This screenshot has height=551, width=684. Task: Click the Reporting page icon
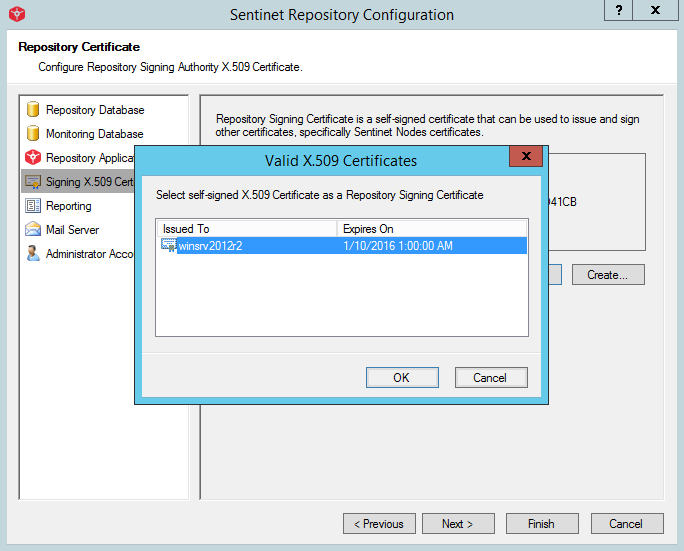[x=33, y=205]
